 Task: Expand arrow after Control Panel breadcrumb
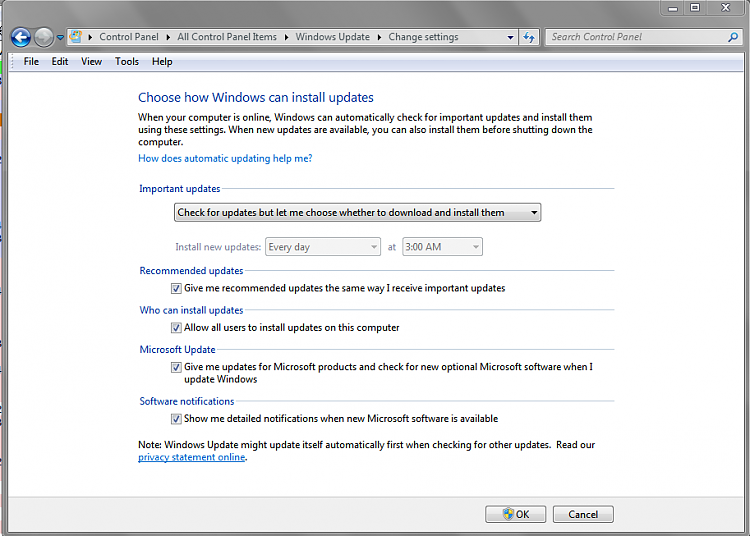click(x=168, y=37)
